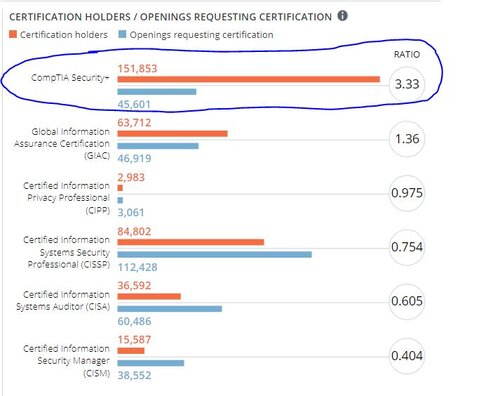Select the 63,712 holders value
The height and width of the screenshot is (396, 500).
click(x=134, y=123)
